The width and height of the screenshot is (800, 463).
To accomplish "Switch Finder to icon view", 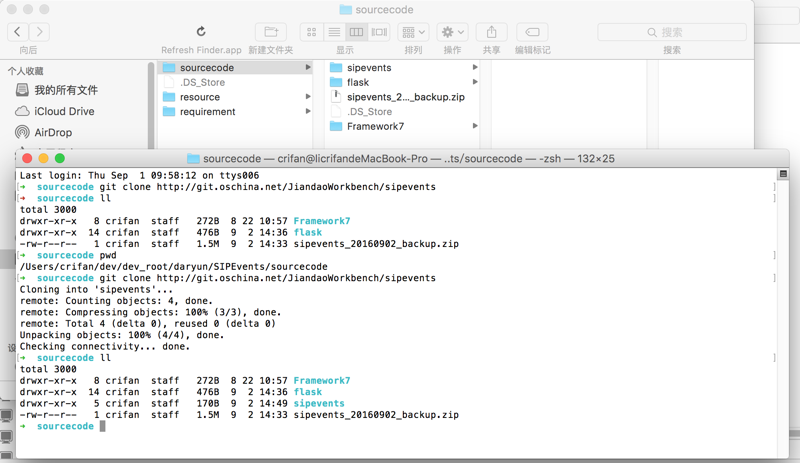I will coord(311,32).
